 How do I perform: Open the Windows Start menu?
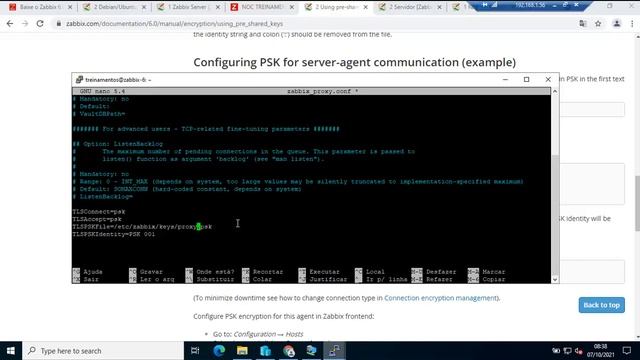click(11, 351)
